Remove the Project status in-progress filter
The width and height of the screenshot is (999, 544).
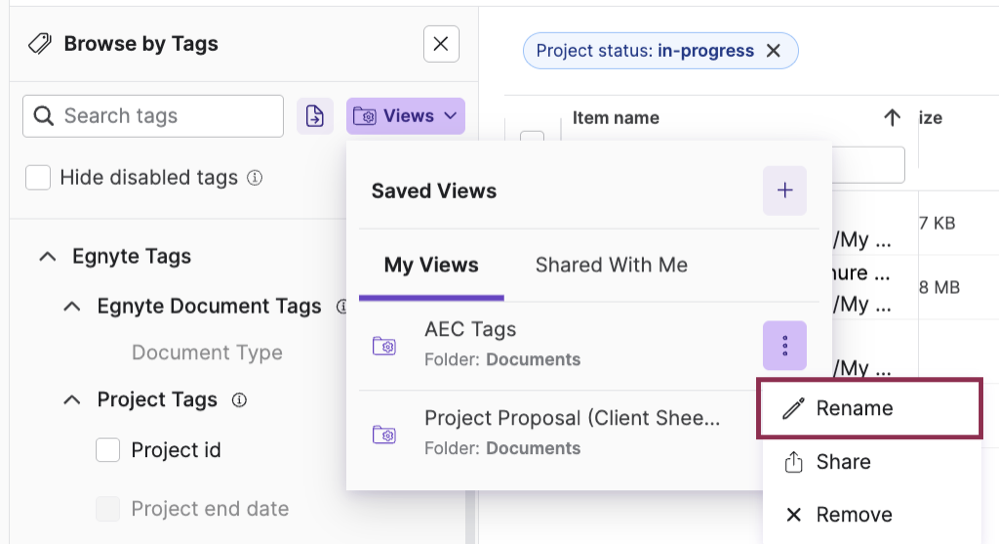(773, 51)
